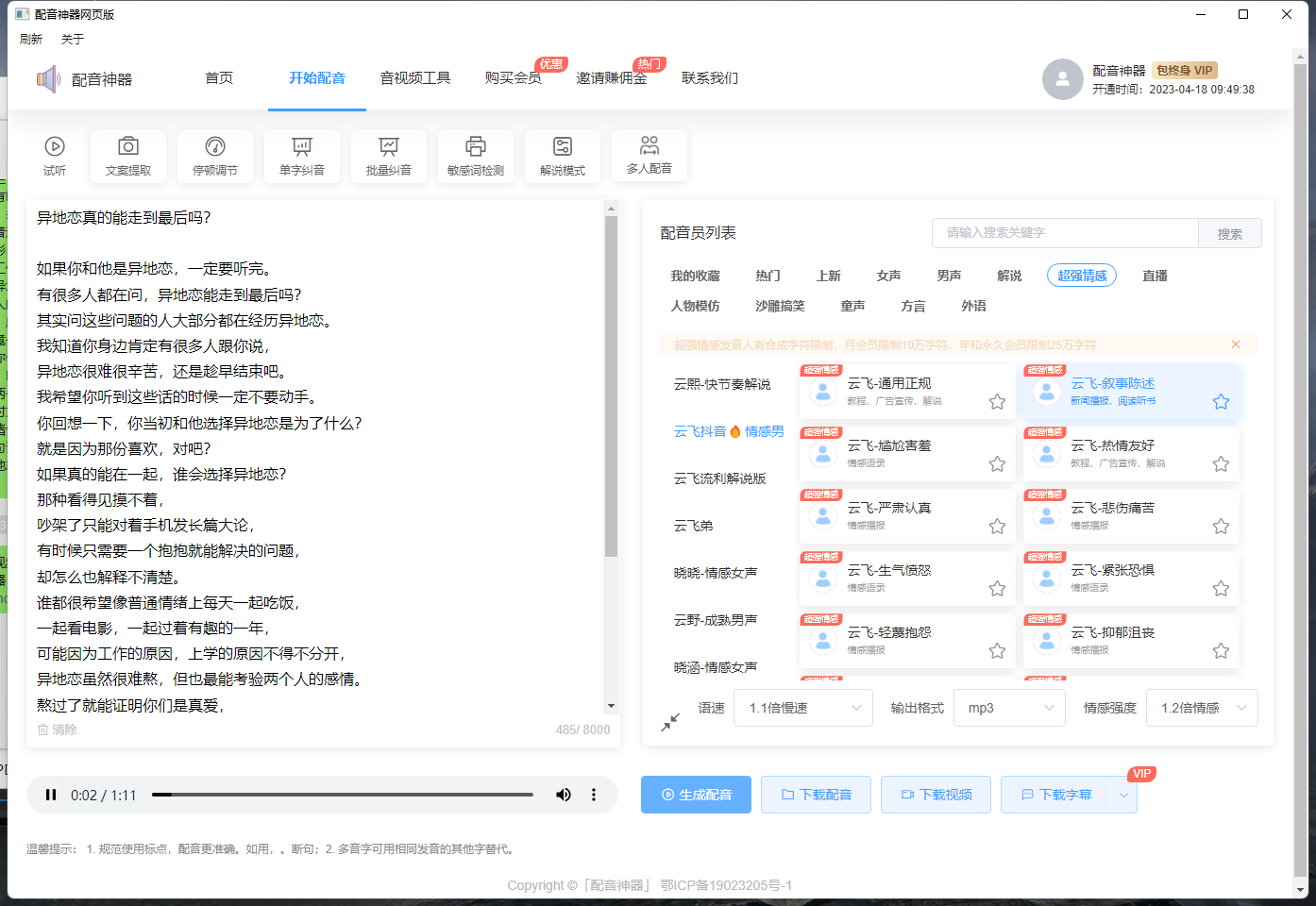The height and width of the screenshot is (906, 1316).
Task: Change the mp3 output format dropdown
Action: point(1009,707)
